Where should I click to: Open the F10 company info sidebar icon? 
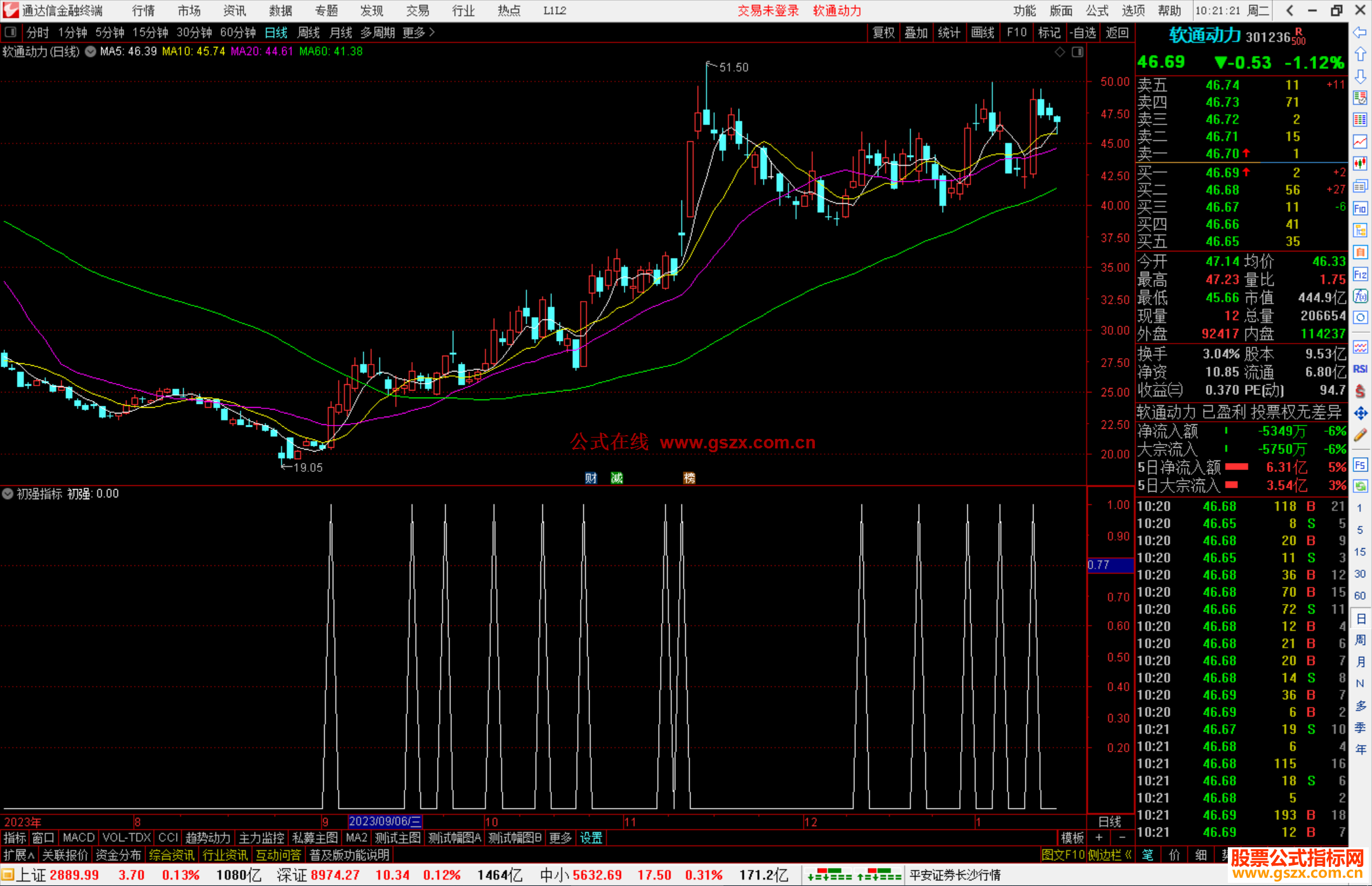(1360, 209)
